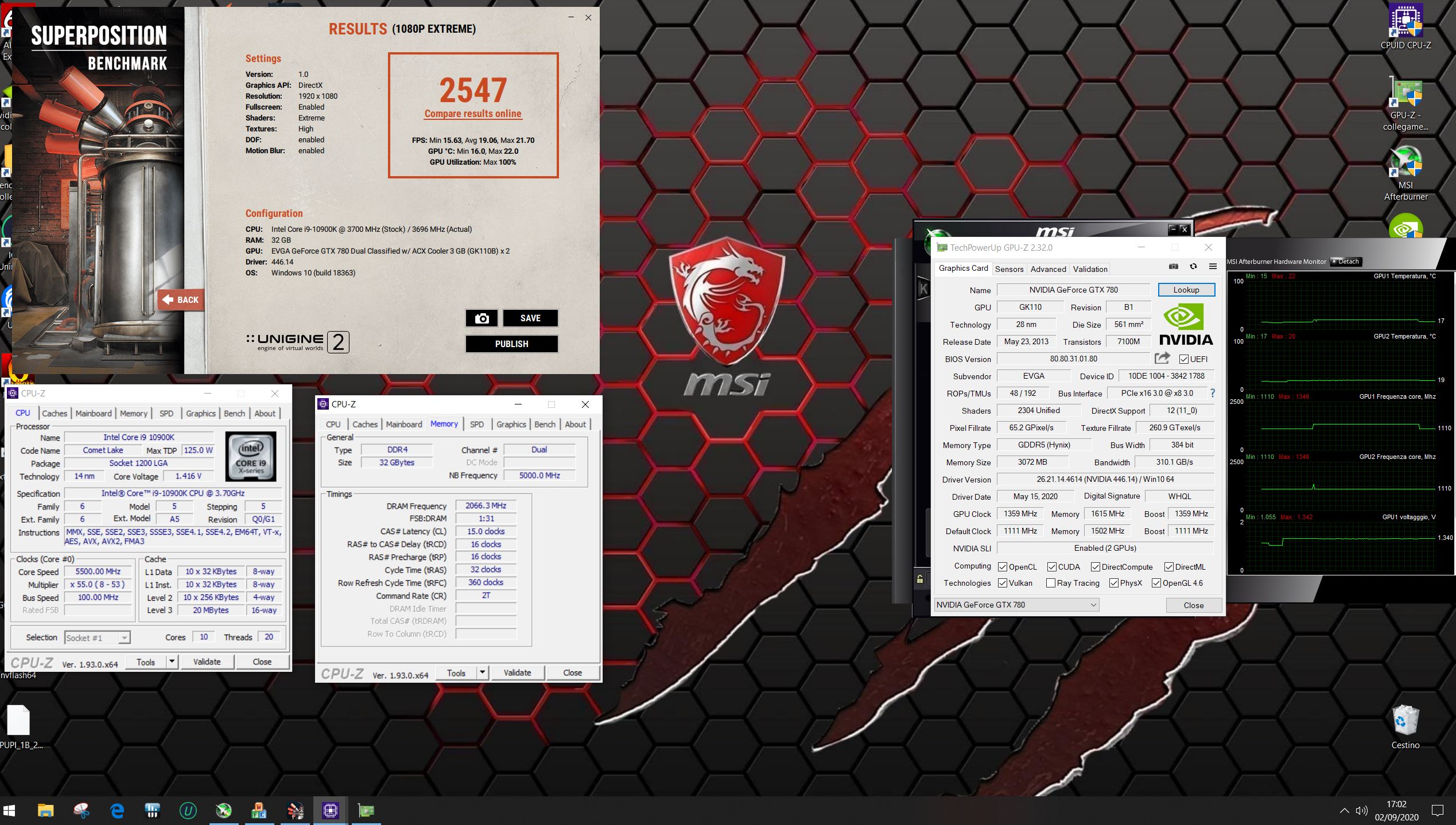Screen dimensions: 1456x825
Task: Click the SAVE button in Superposition
Action: (x=530, y=318)
